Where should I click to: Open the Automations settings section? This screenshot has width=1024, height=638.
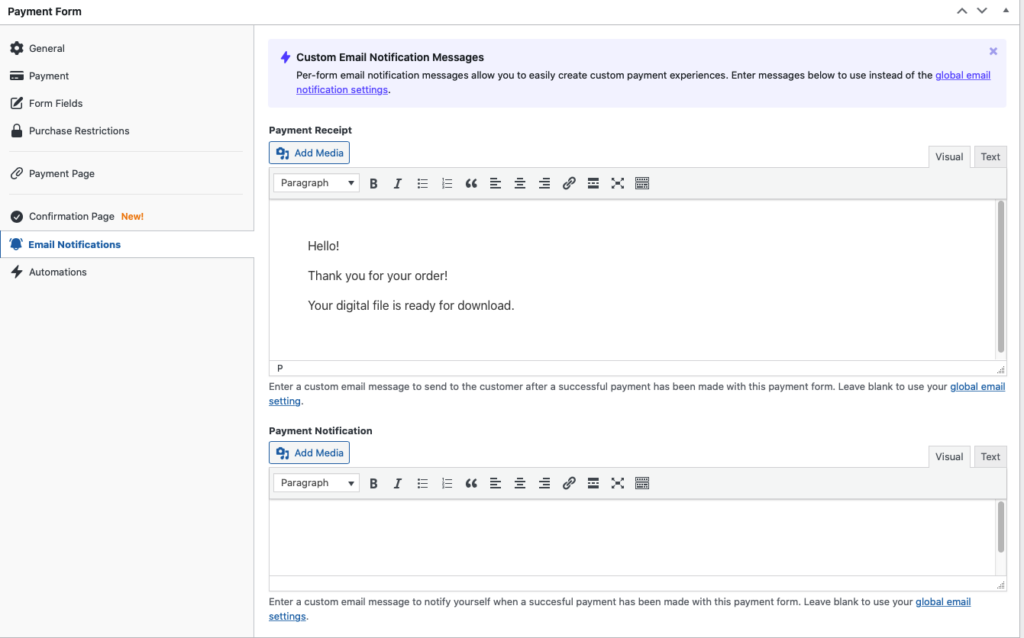pyautogui.click(x=57, y=272)
